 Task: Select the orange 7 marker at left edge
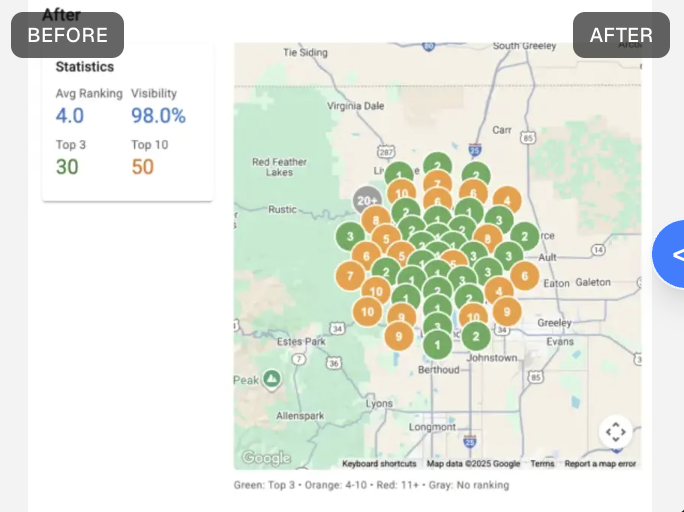pyautogui.click(x=350, y=276)
